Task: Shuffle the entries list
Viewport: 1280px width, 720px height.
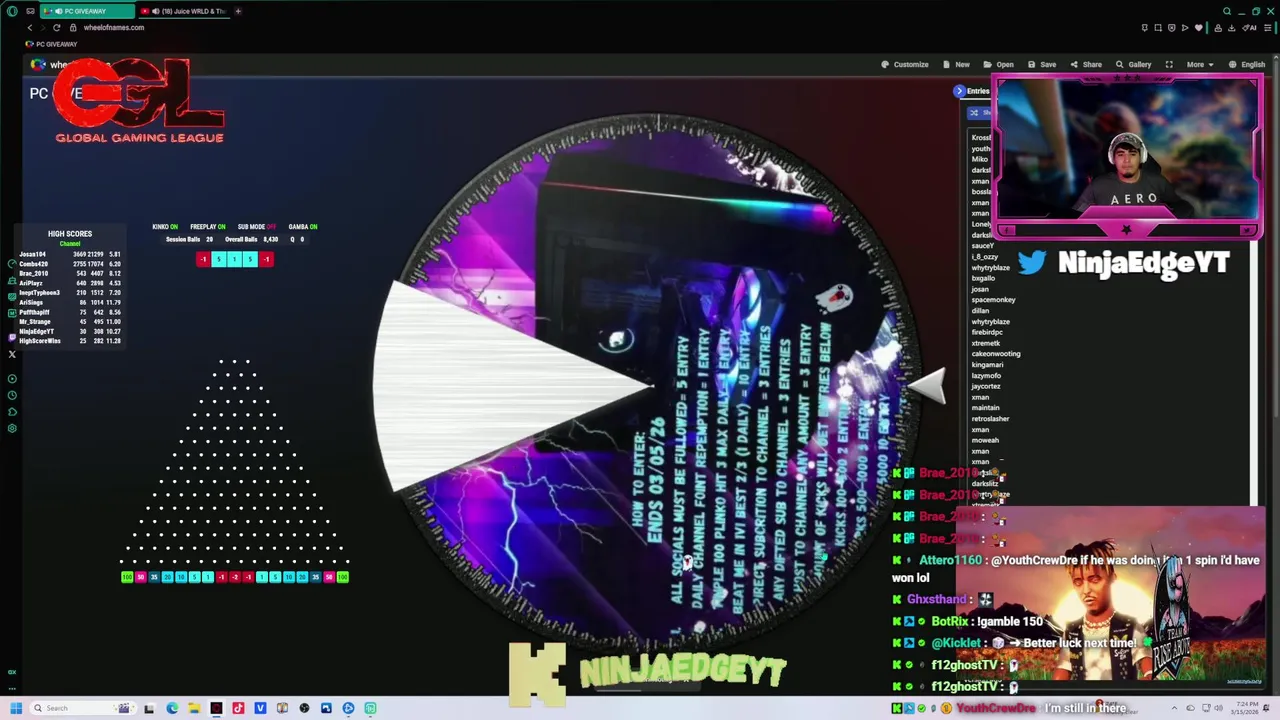Action: pyautogui.click(x=978, y=112)
